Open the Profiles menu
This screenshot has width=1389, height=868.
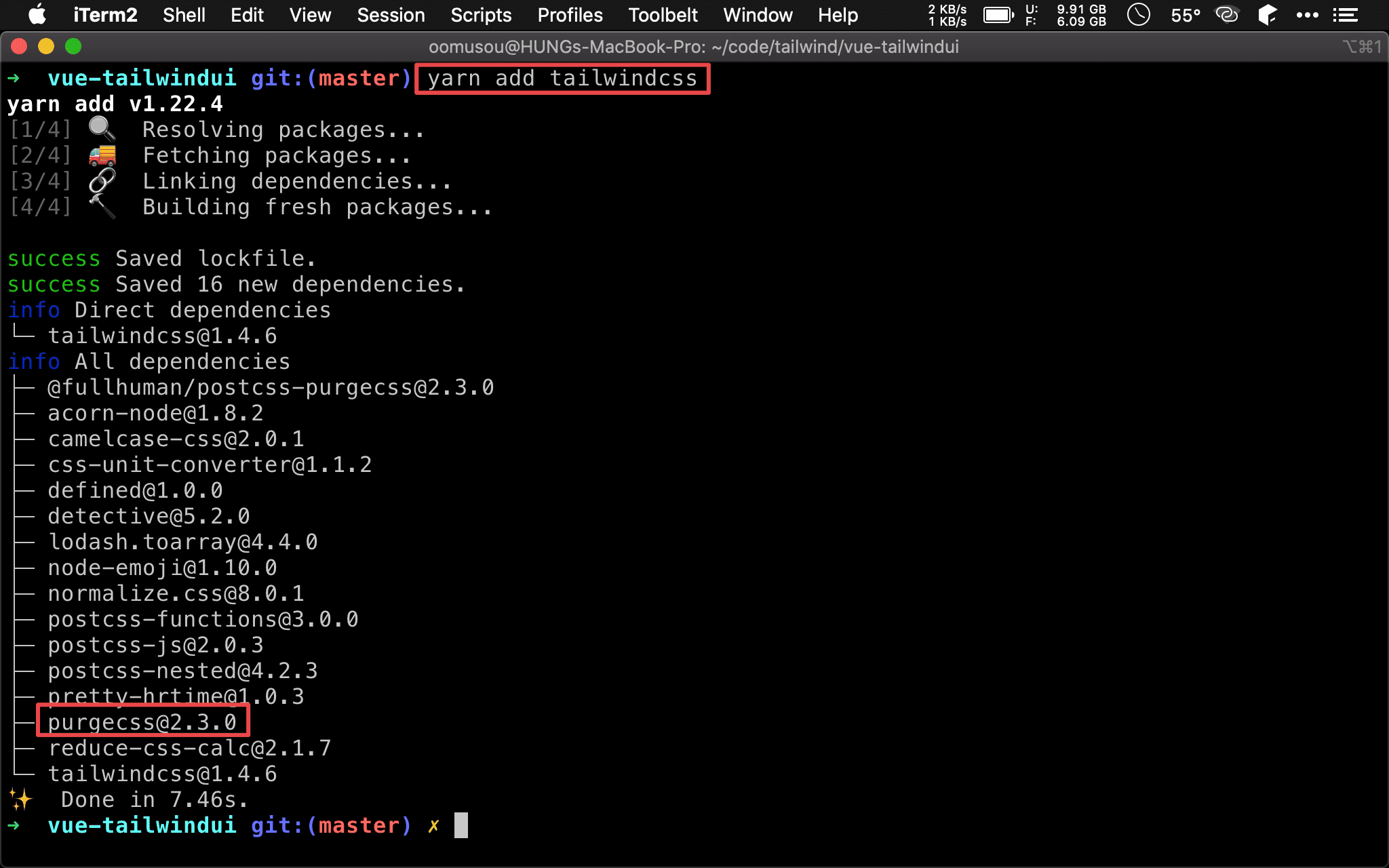[x=570, y=15]
